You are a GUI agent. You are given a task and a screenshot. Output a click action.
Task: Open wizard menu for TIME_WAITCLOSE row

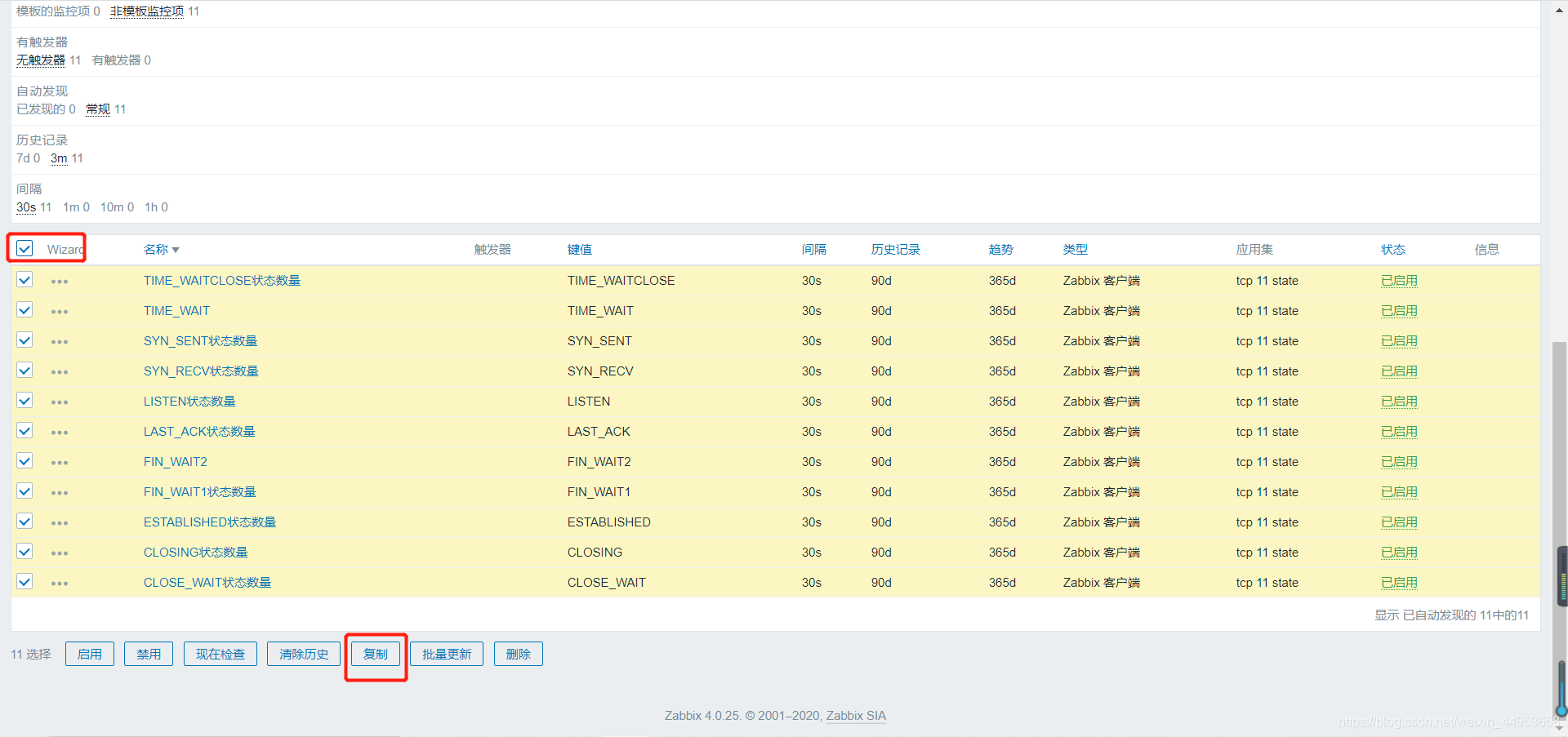[x=60, y=282]
